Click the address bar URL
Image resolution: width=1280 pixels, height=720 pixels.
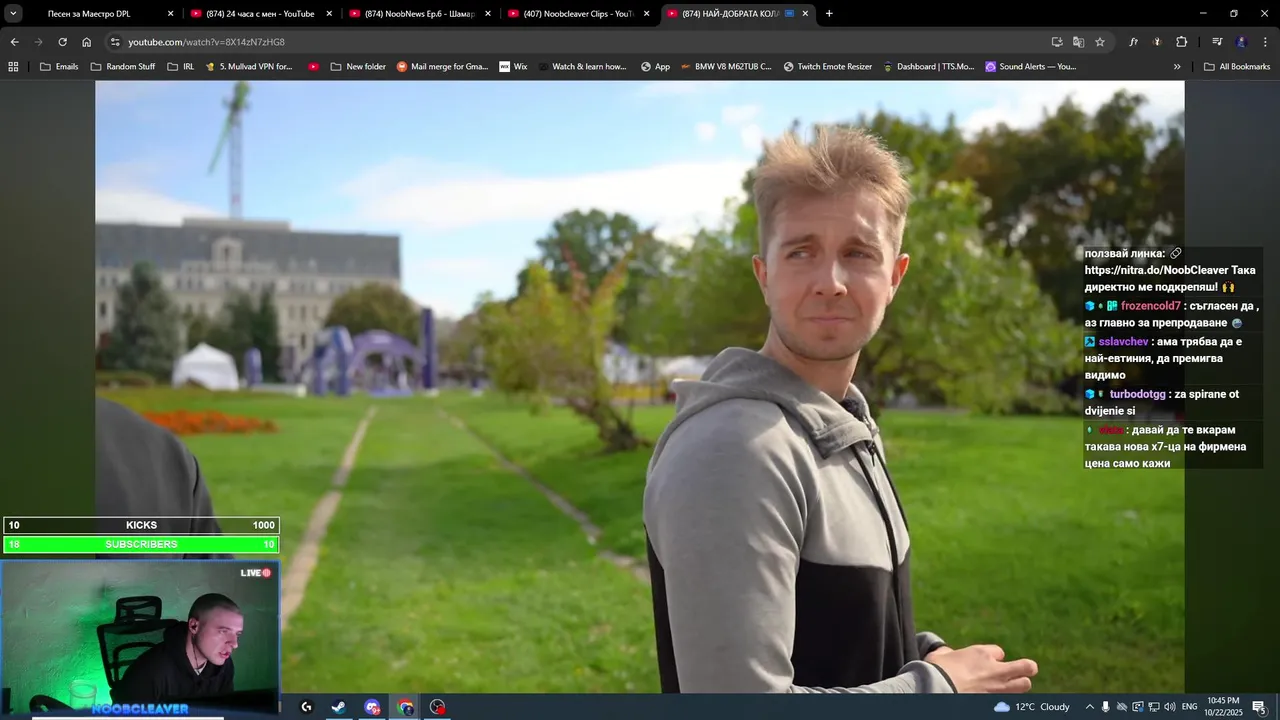click(207, 42)
